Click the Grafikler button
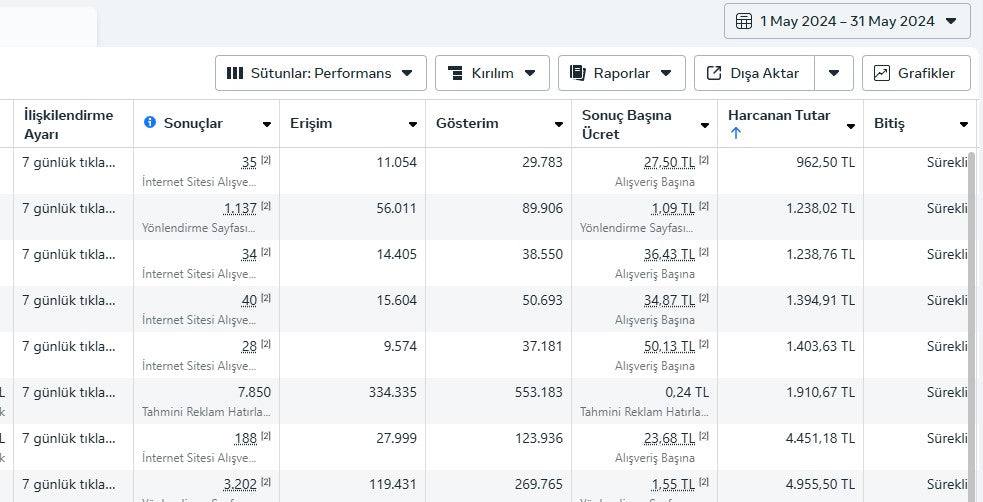This screenshot has width=983, height=502. click(916, 73)
